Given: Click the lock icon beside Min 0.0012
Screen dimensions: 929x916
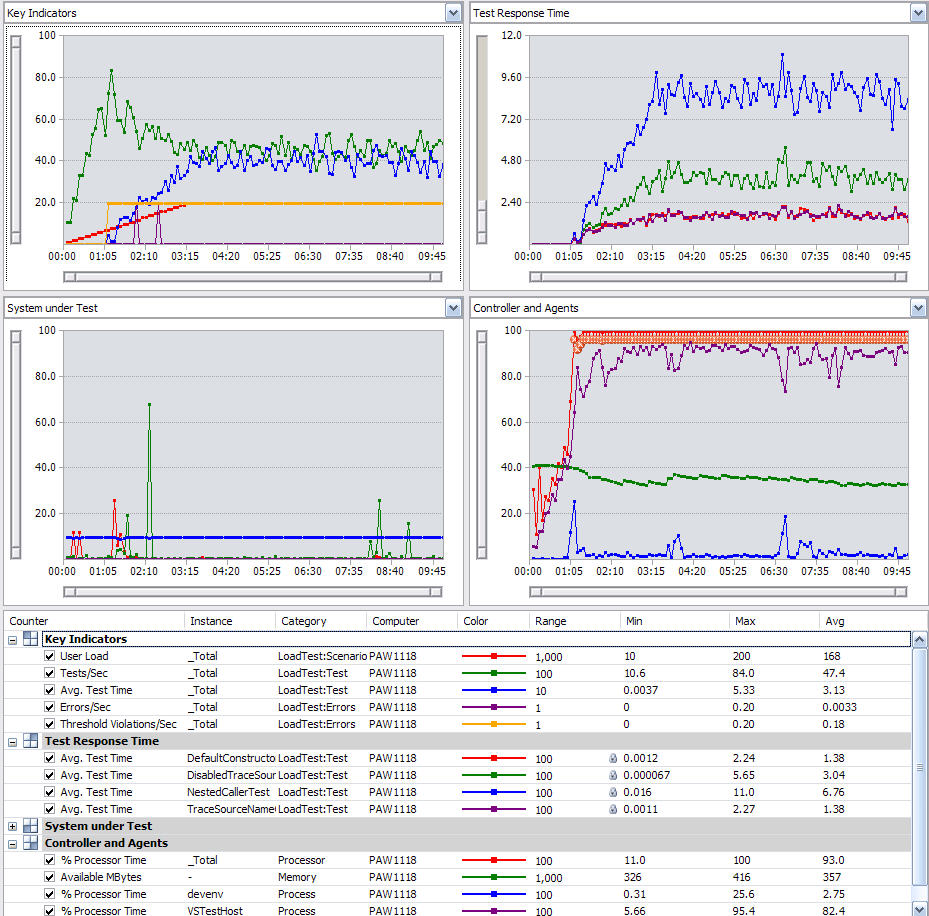Looking at the screenshot, I should pos(613,758).
